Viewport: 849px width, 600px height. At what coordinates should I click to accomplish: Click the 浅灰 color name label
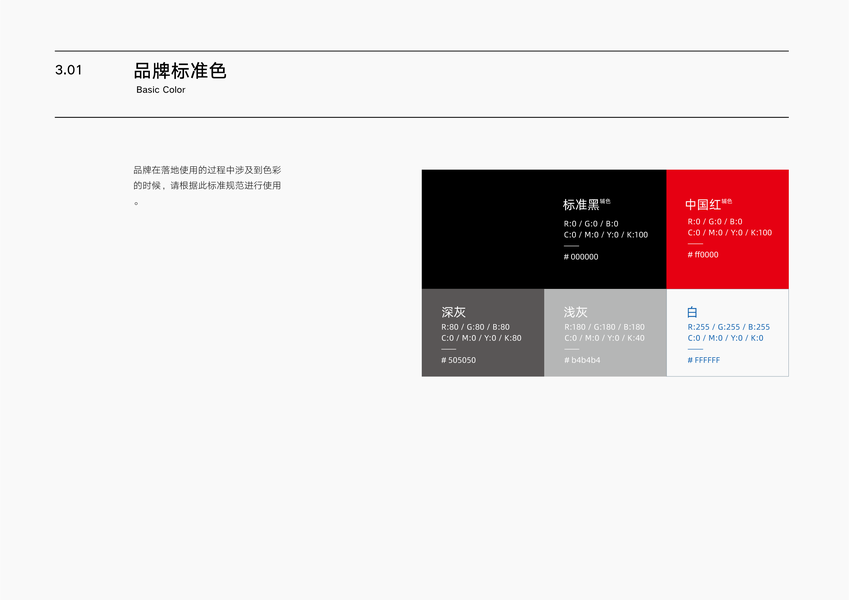click(x=575, y=312)
